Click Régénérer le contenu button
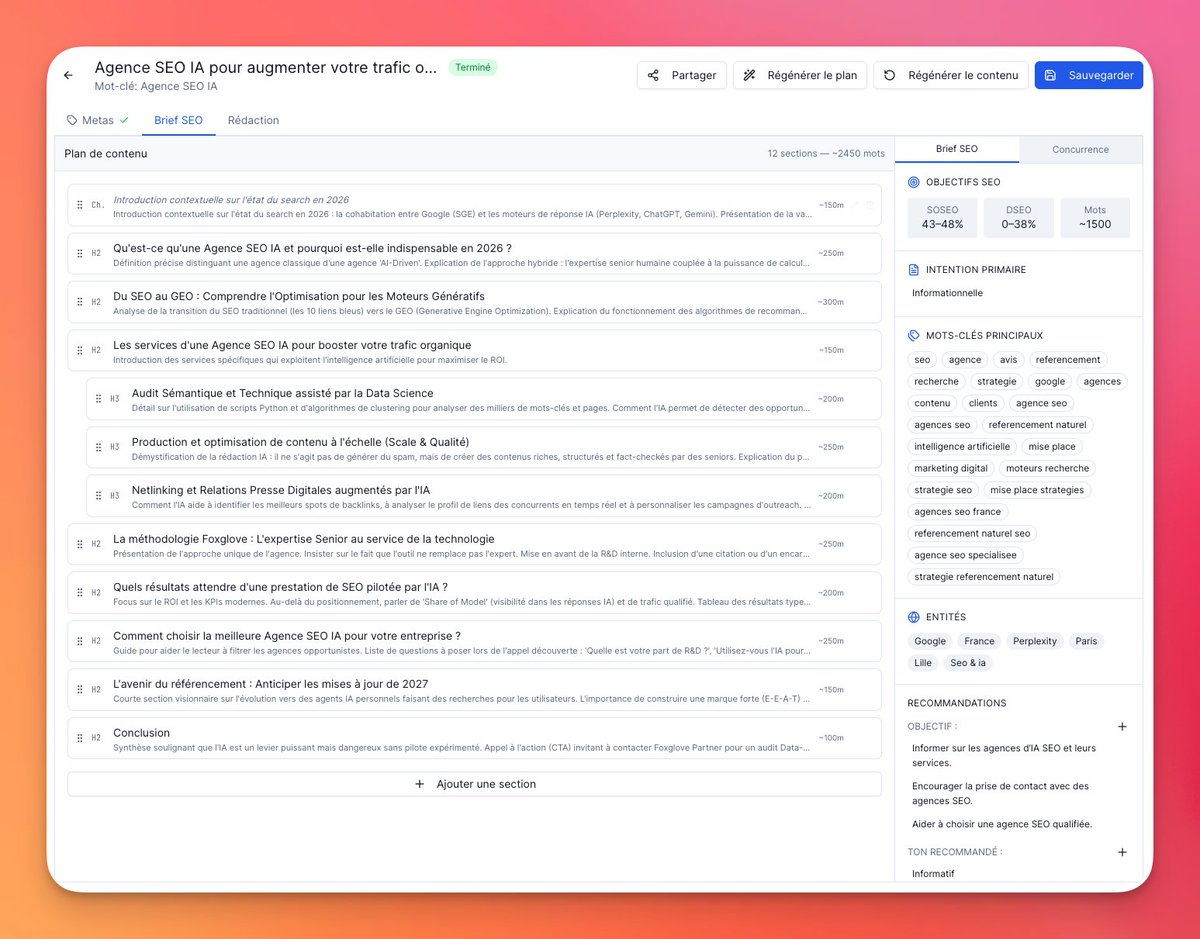 [951, 75]
